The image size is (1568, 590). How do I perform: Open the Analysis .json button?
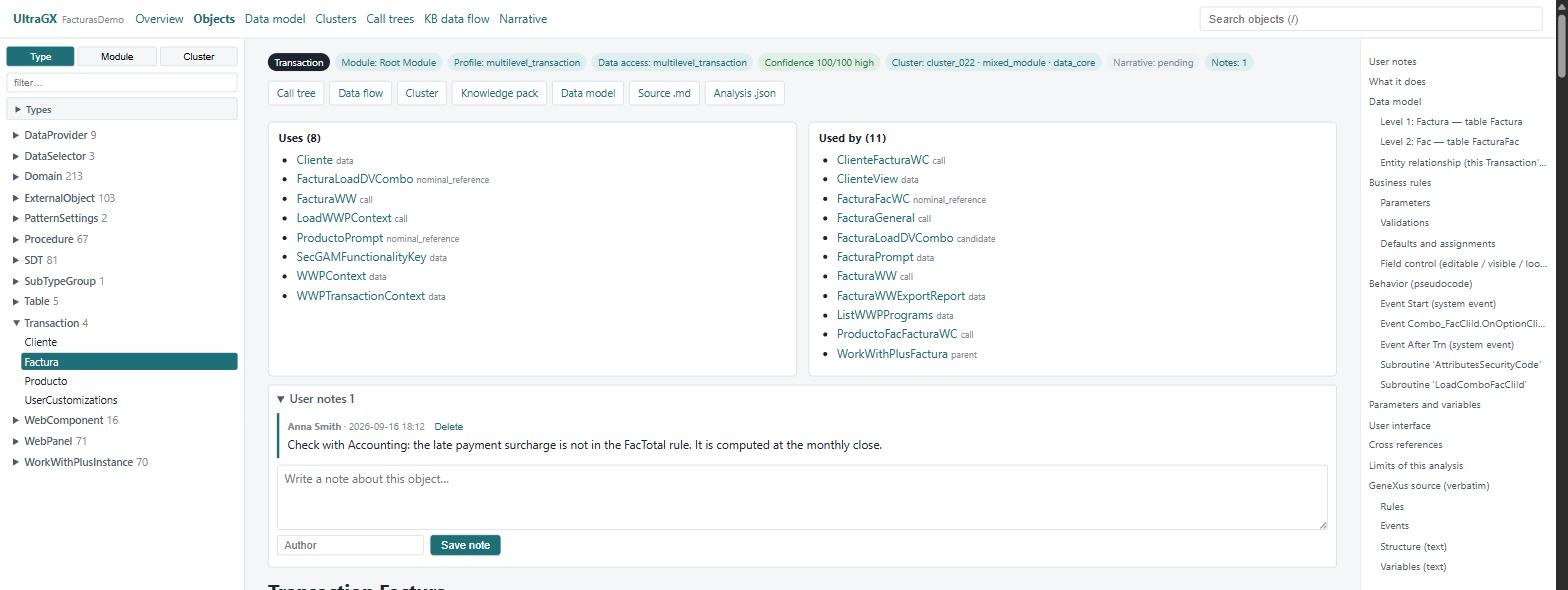point(744,93)
